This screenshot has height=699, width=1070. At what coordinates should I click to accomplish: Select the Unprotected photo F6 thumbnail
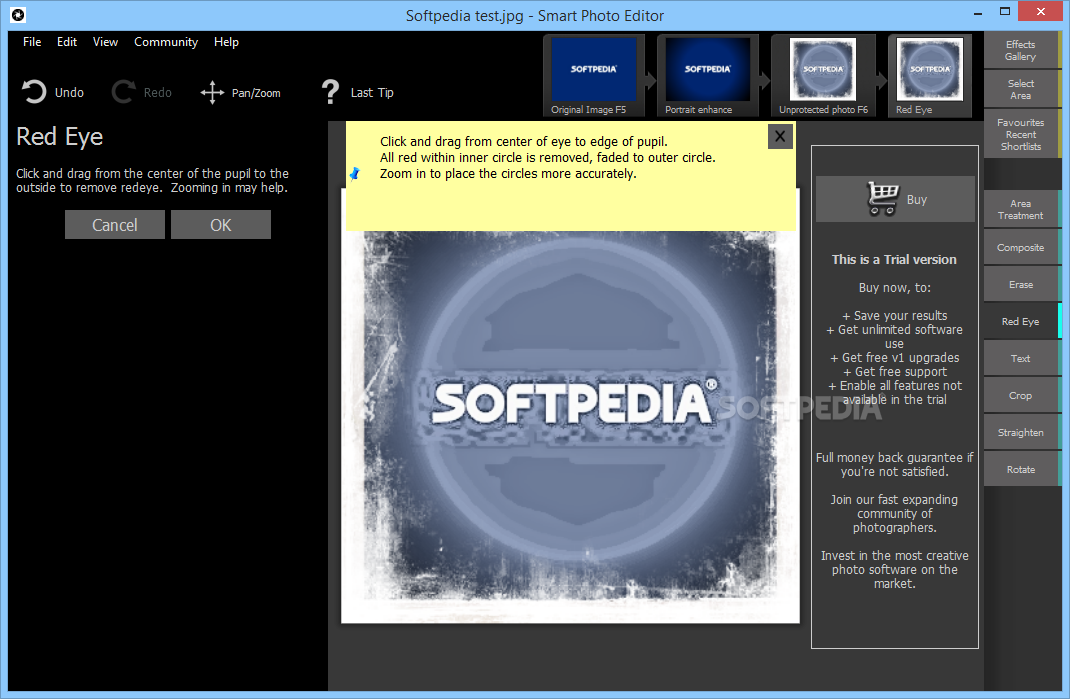[822, 76]
